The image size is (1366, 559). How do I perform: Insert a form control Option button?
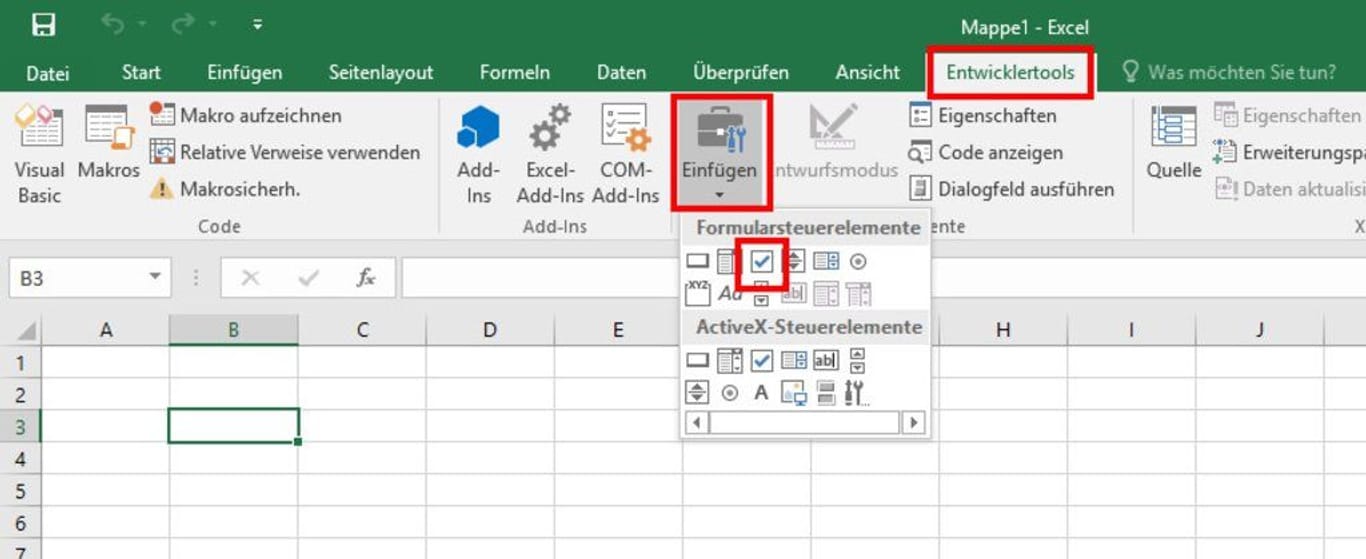click(x=858, y=261)
